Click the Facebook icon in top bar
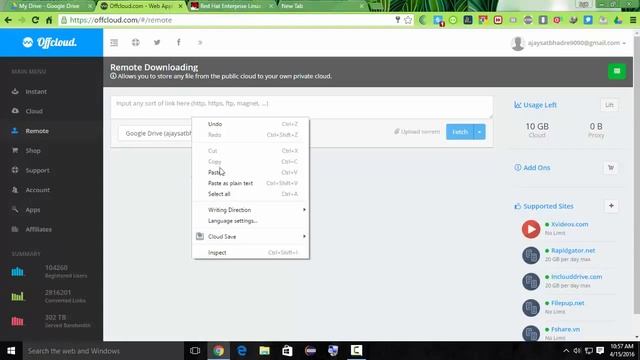The image size is (640, 360). [x=178, y=42]
